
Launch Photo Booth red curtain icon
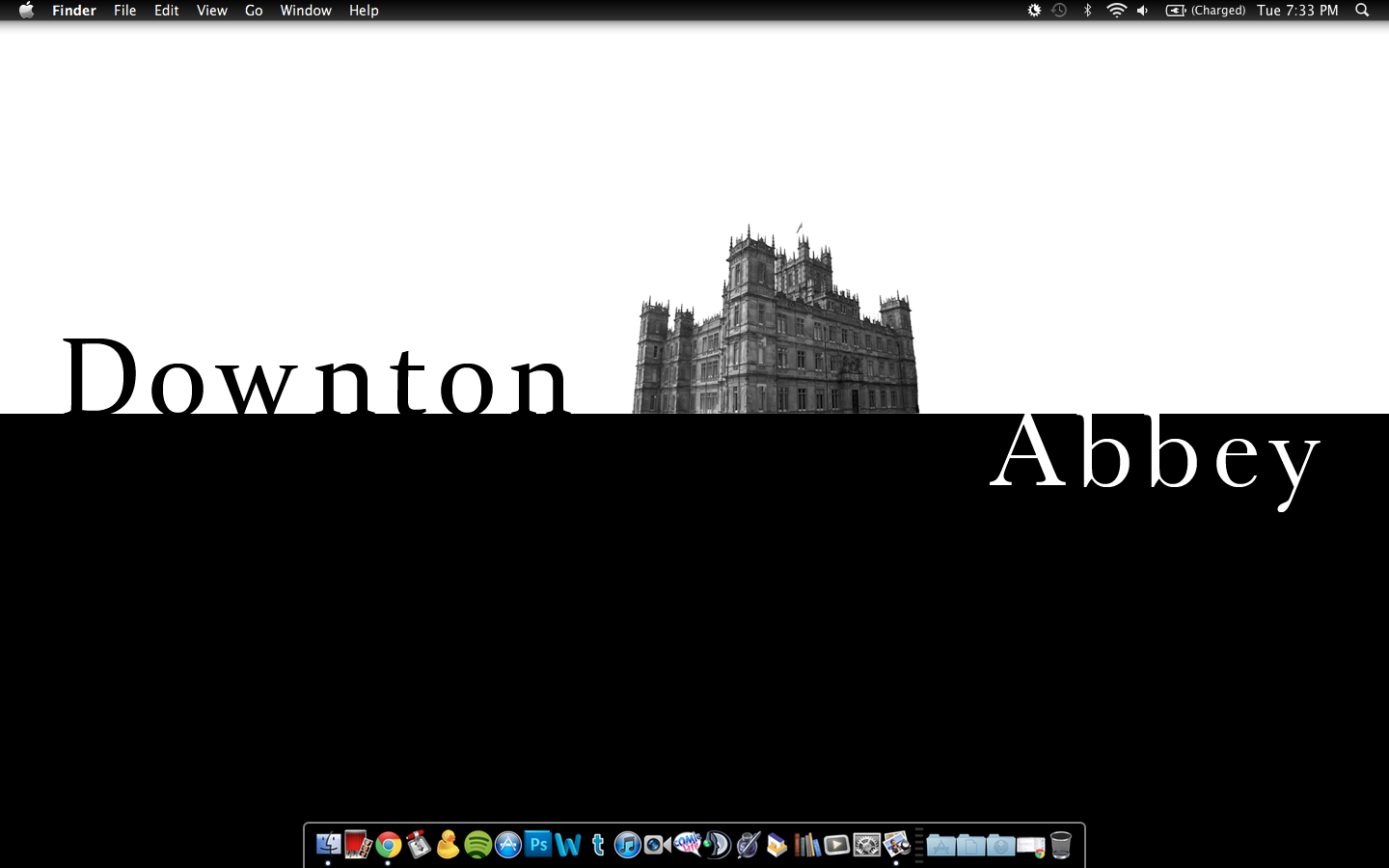[x=358, y=845]
